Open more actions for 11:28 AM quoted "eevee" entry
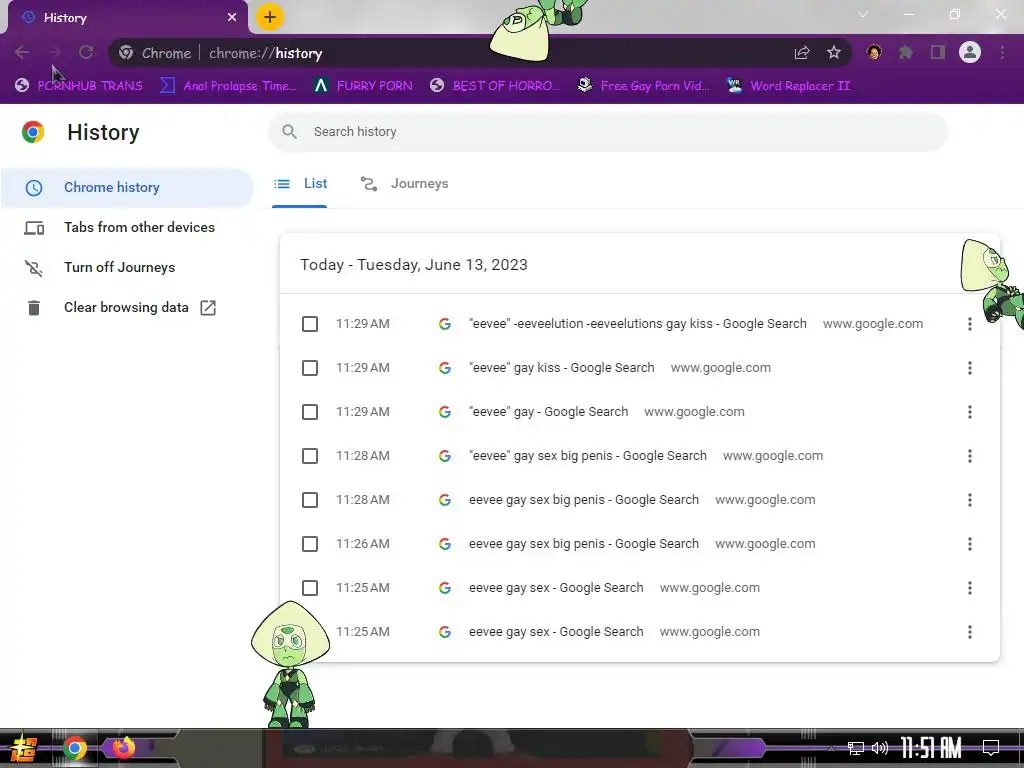The height and width of the screenshot is (768, 1024). [970, 456]
